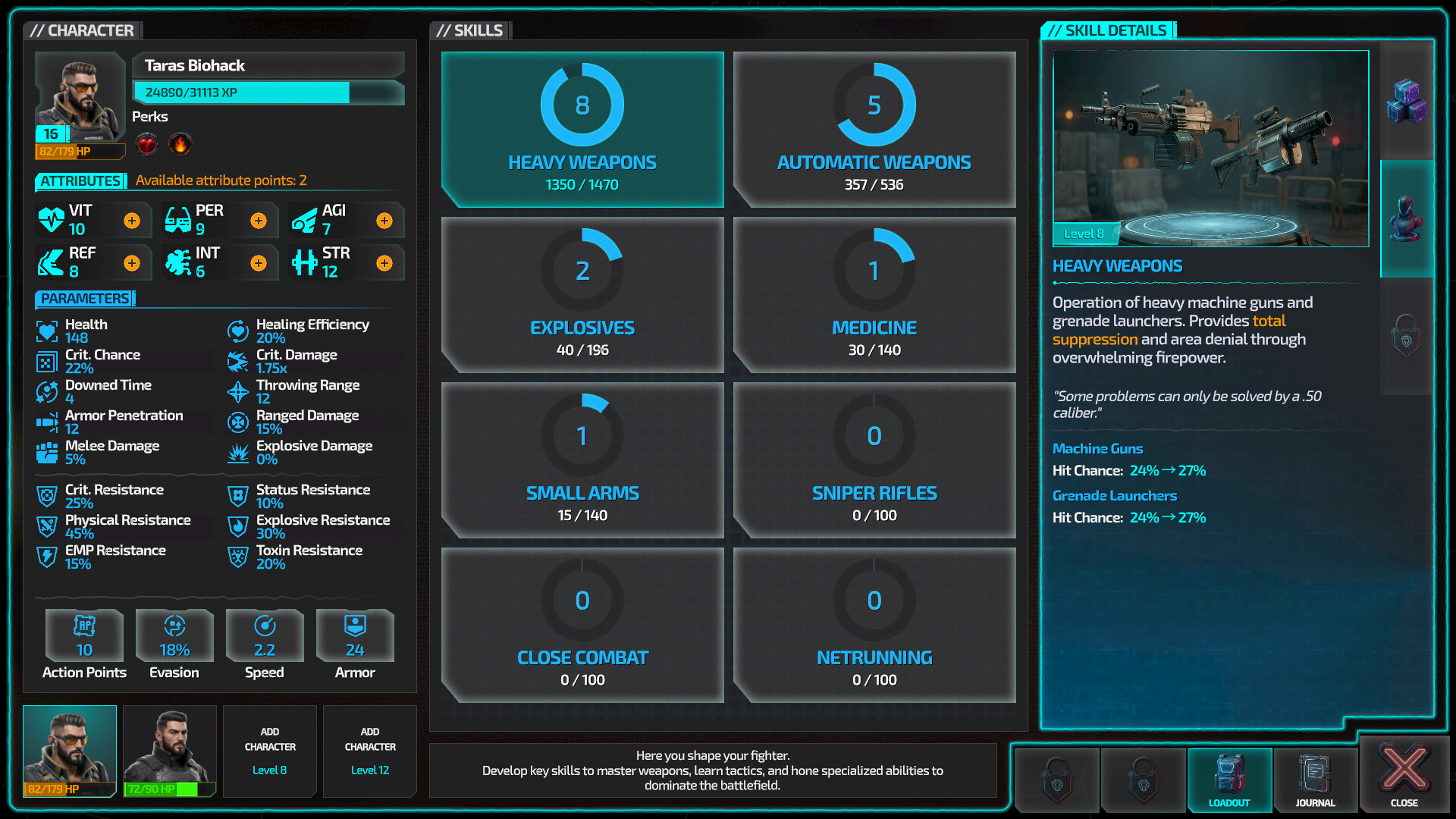
Task: Click the cyber cubes icon in Skill Details sidebar
Action: [1407, 99]
